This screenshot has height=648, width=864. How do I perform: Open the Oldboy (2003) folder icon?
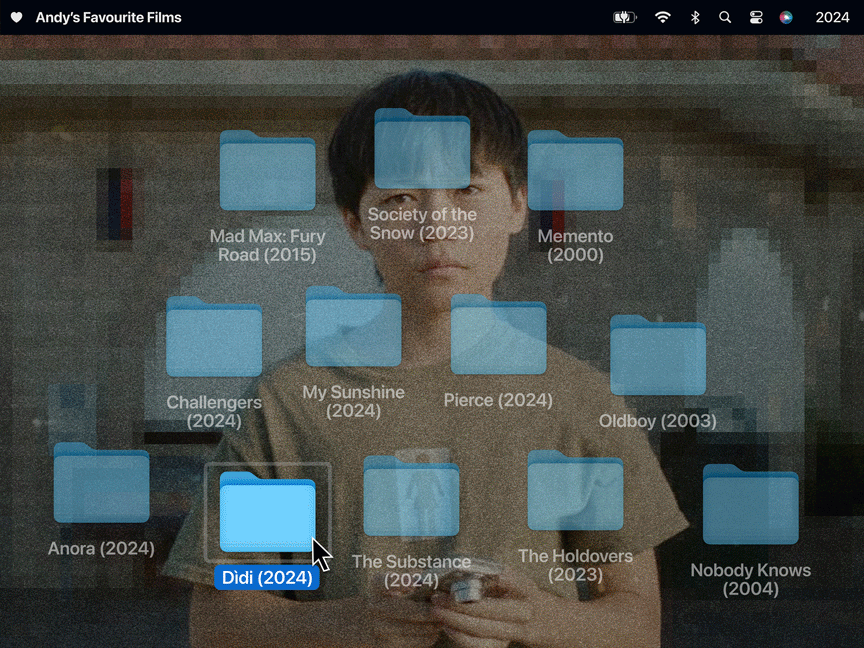658,355
